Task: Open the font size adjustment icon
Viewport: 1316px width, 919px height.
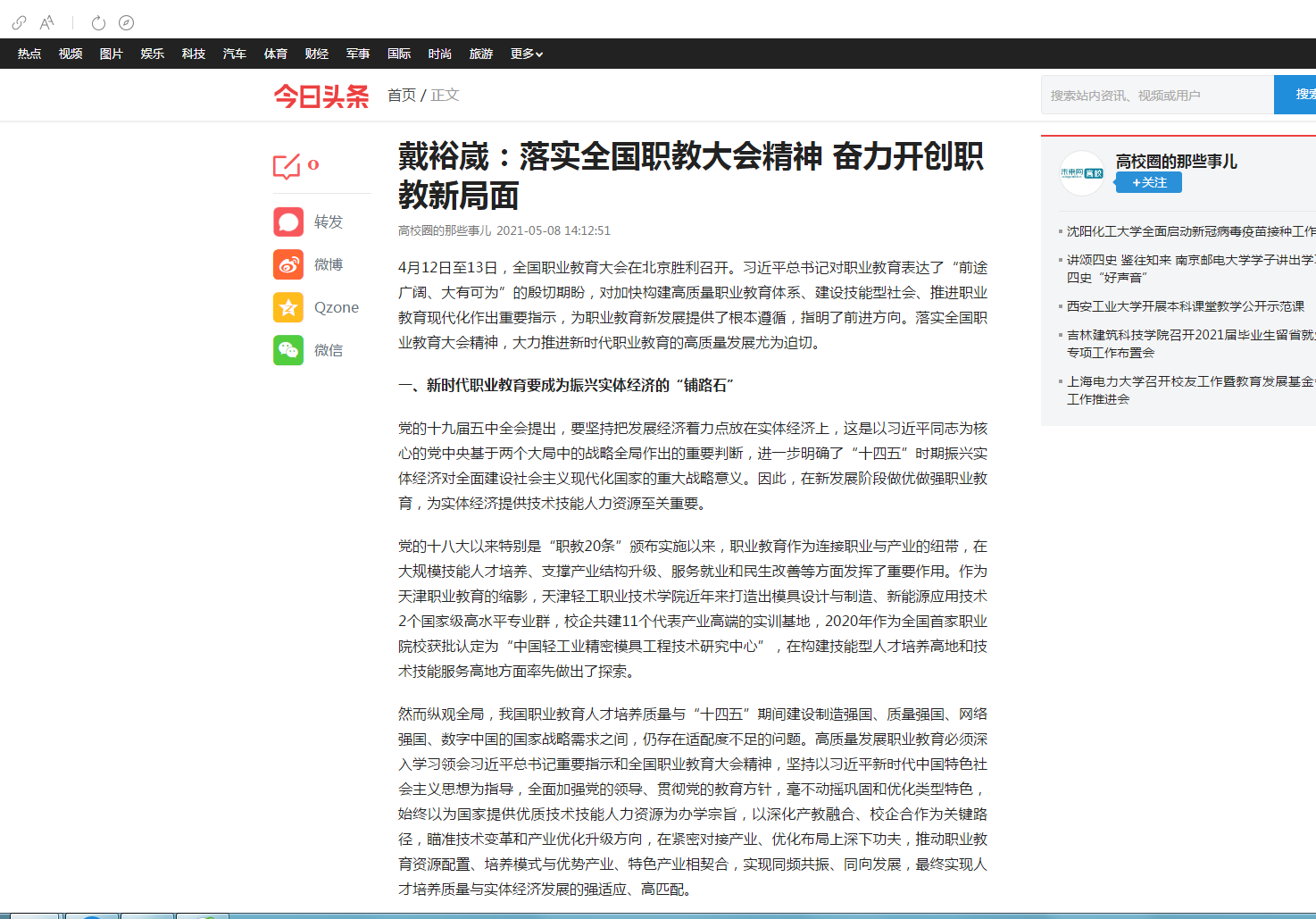Action: pos(46,22)
